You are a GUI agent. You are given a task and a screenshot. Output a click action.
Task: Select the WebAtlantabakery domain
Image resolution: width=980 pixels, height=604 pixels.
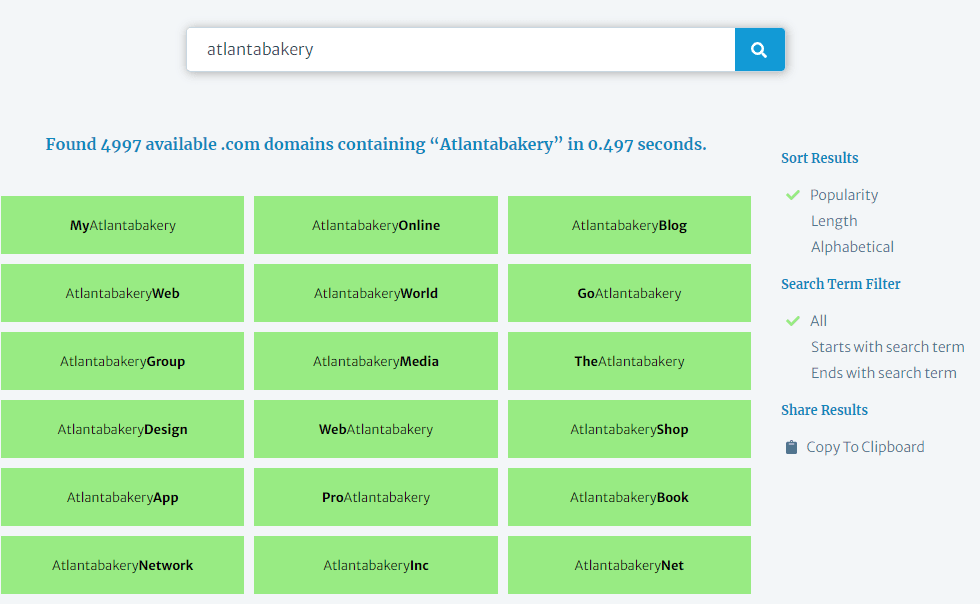tap(375, 429)
